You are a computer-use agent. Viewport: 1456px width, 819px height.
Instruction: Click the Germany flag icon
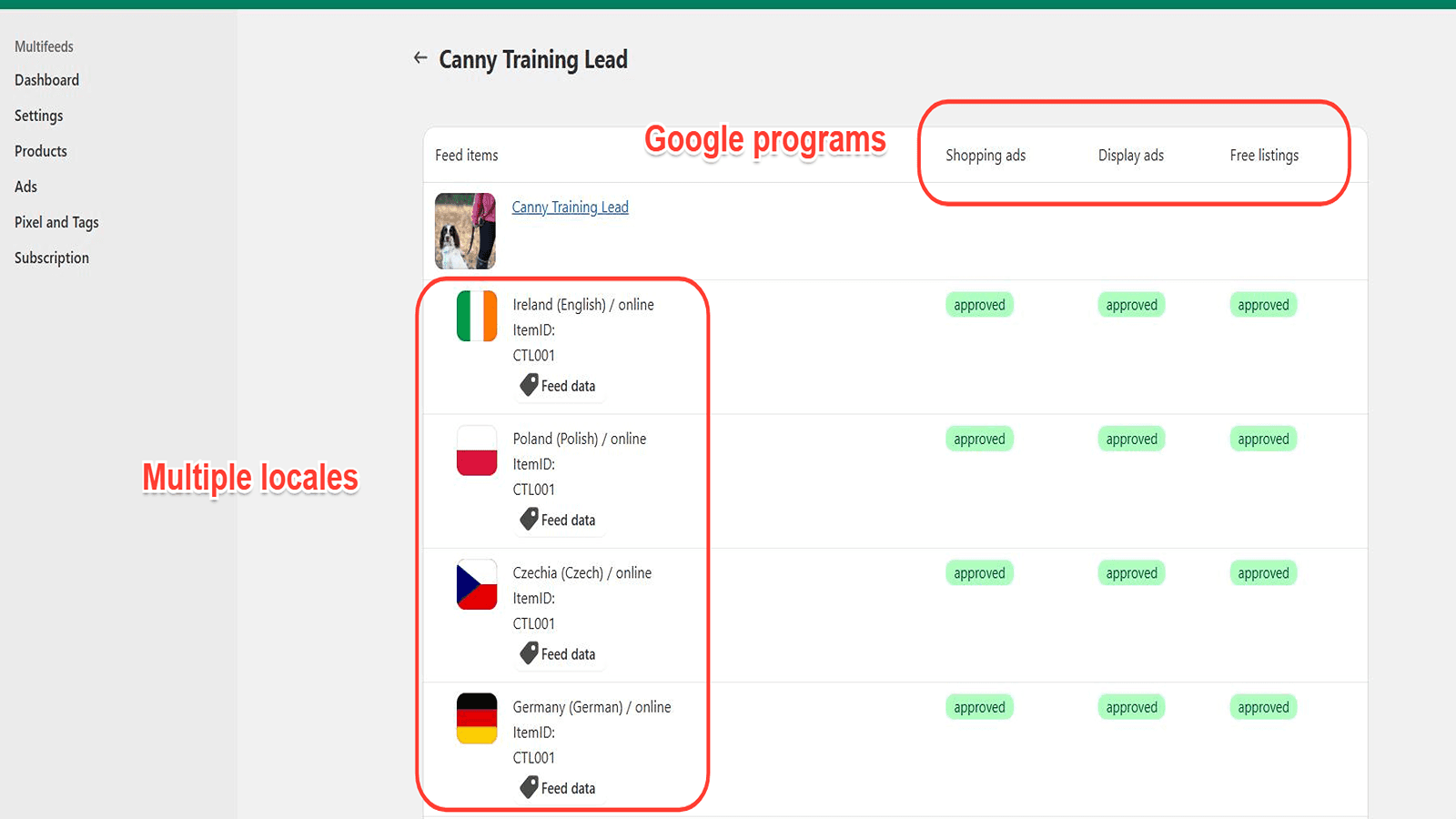[x=476, y=718]
